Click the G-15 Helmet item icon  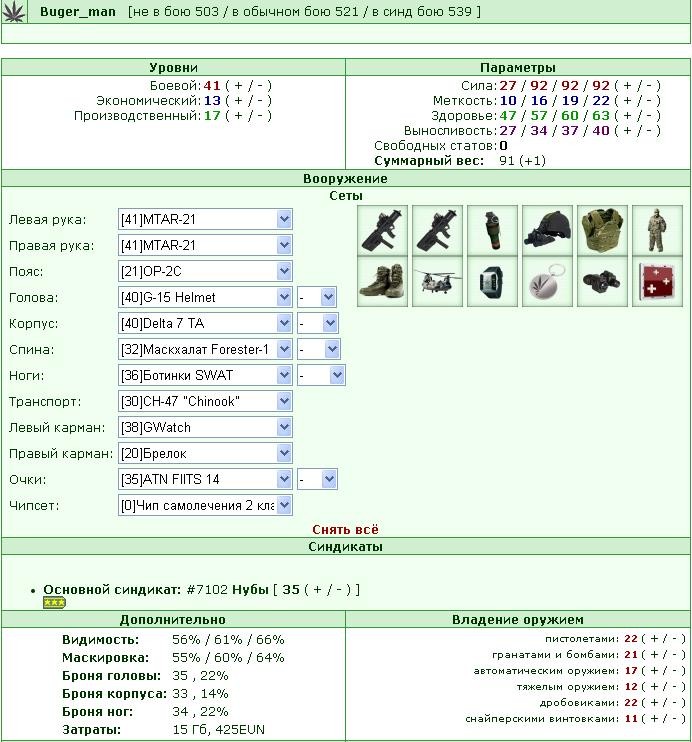547,230
